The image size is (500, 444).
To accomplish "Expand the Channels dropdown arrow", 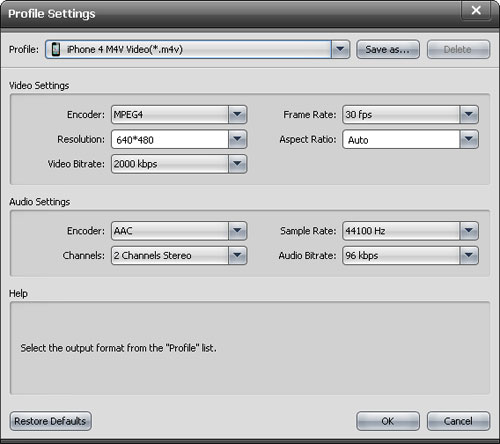I will coord(237,255).
